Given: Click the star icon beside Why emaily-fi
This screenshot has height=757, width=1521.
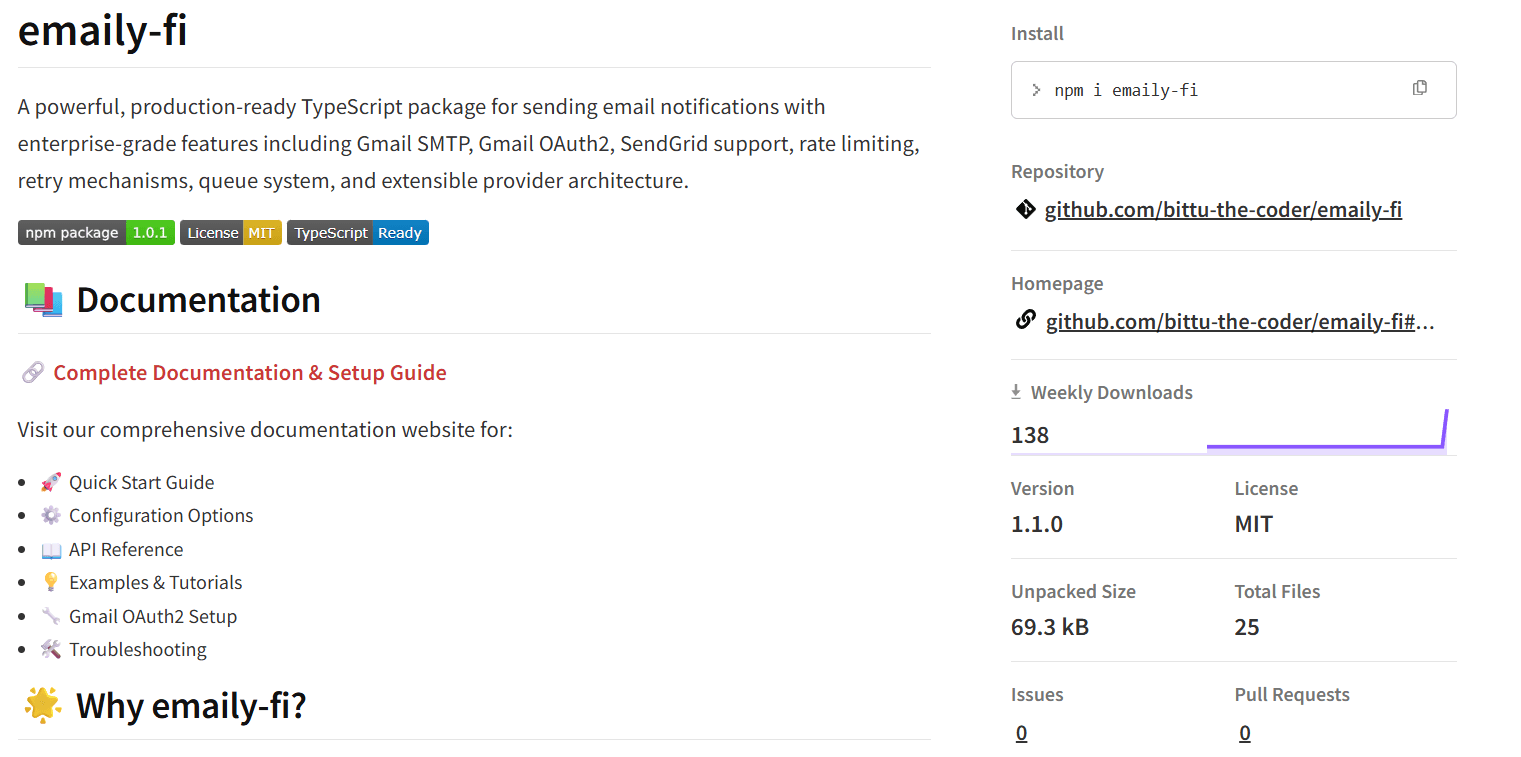Looking at the screenshot, I should coord(43,705).
